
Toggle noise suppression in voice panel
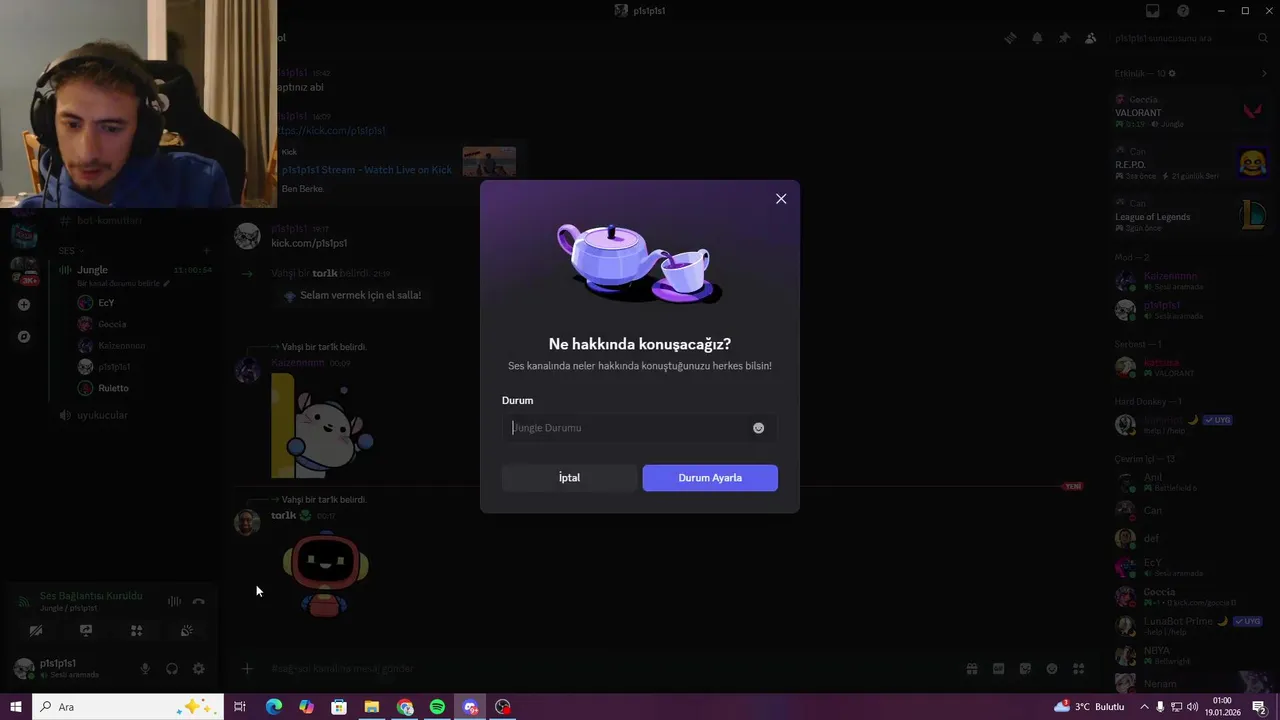click(174, 601)
